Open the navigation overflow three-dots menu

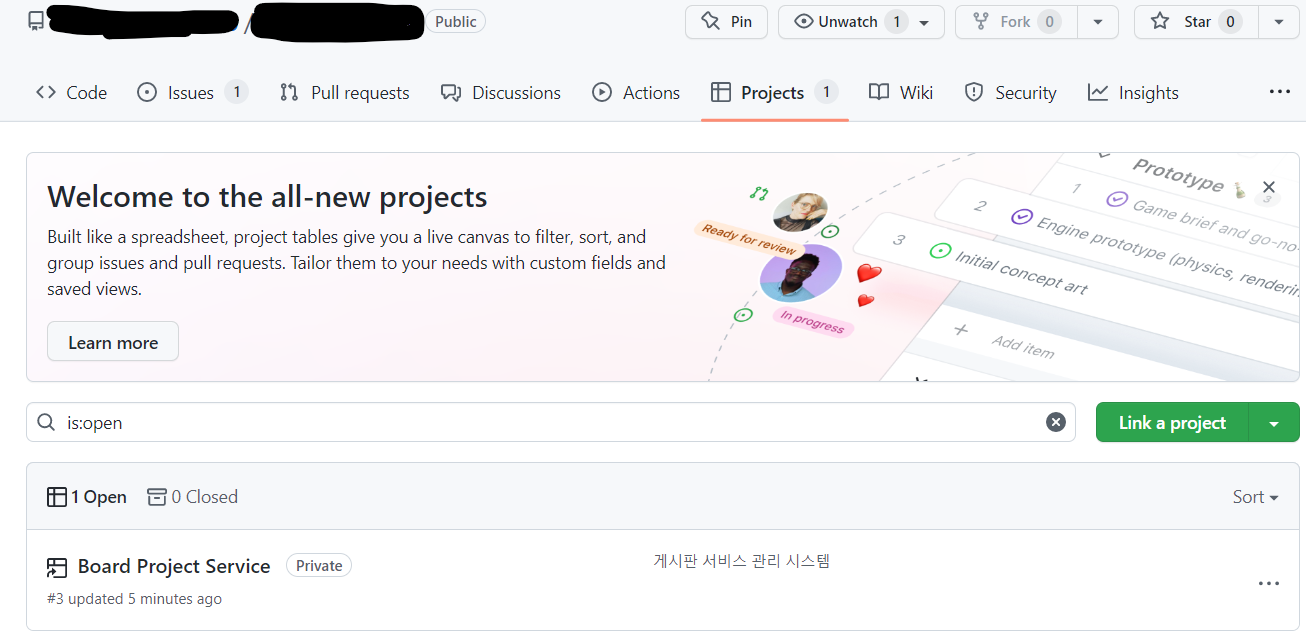pyautogui.click(x=1280, y=92)
